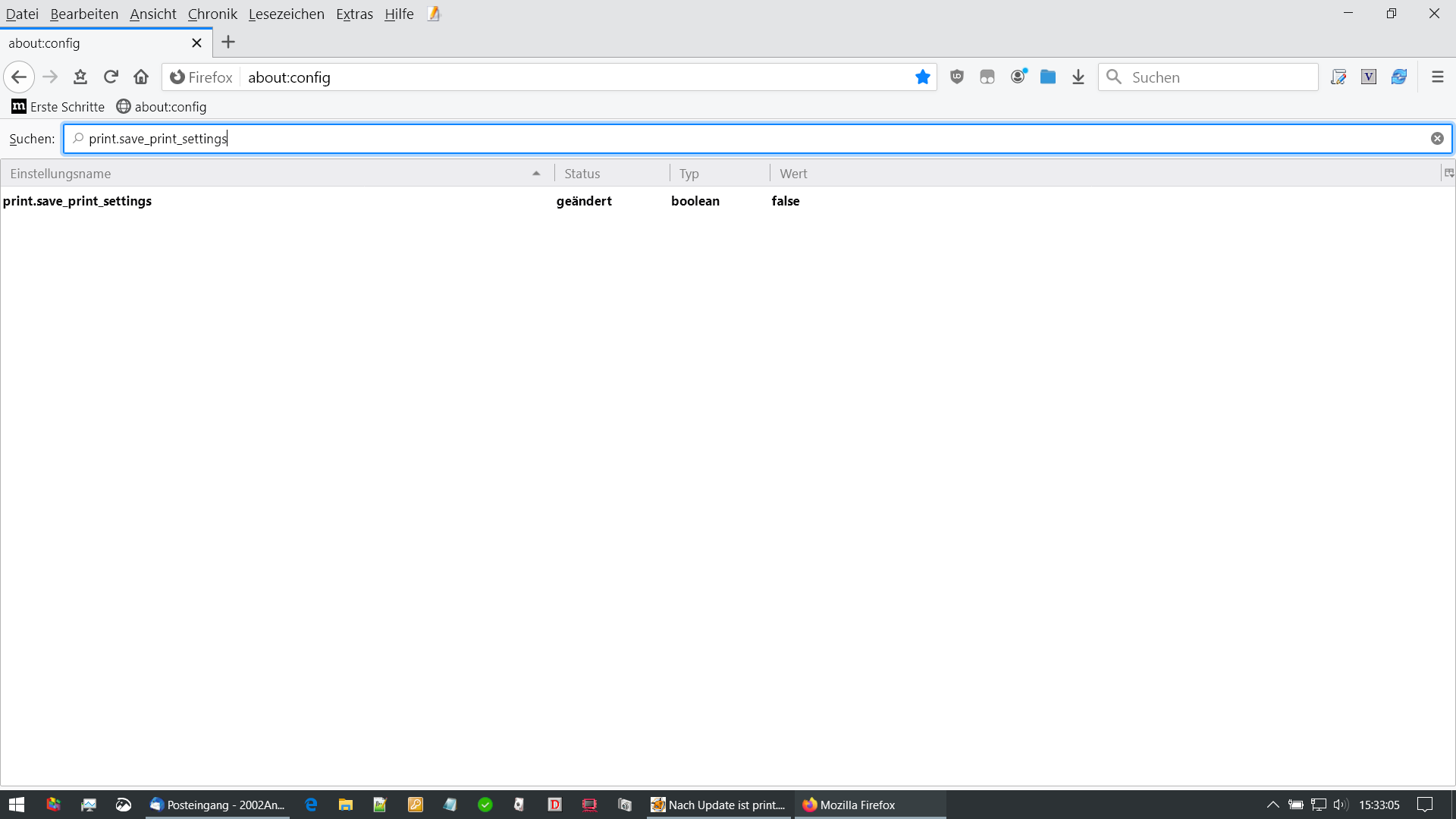Go to the home page icon
The width and height of the screenshot is (1456, 819).
tap(141, 77)
